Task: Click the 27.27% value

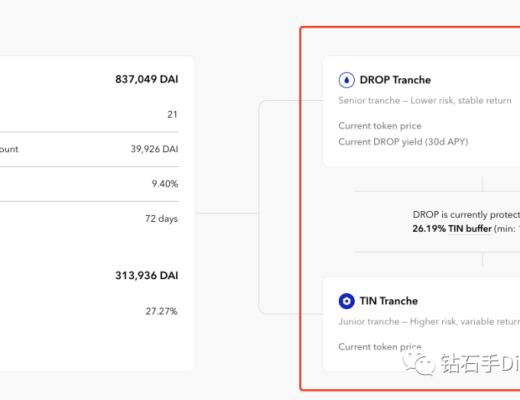Action: pyautogui.click(x=161, y=311)
